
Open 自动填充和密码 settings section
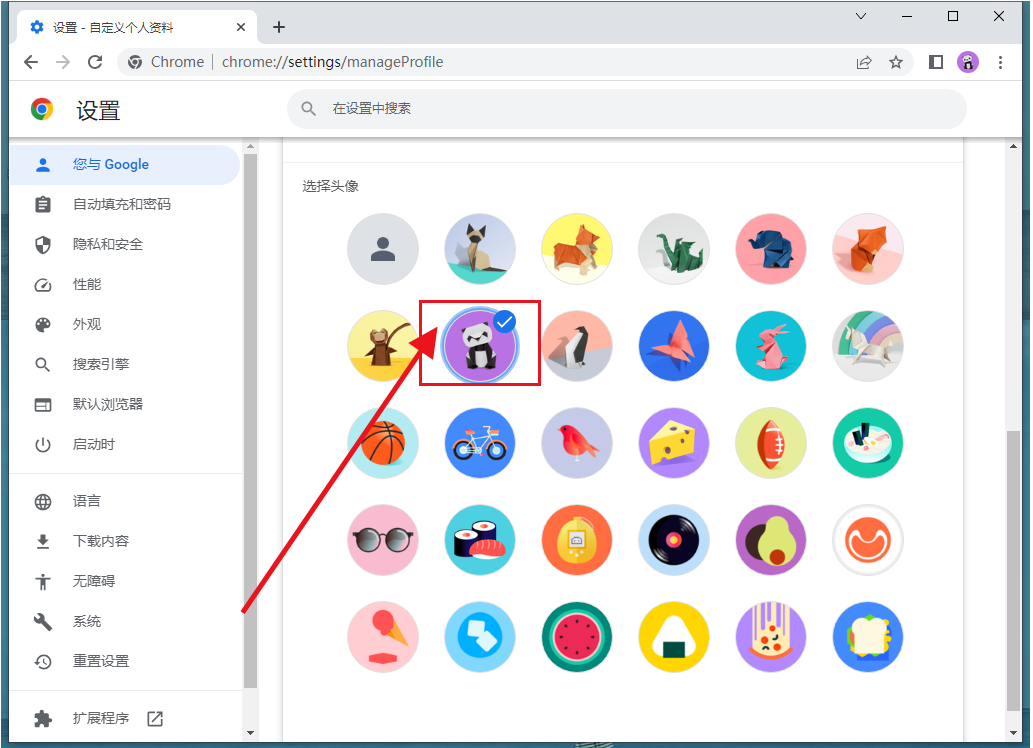click(x=122, y=204)
